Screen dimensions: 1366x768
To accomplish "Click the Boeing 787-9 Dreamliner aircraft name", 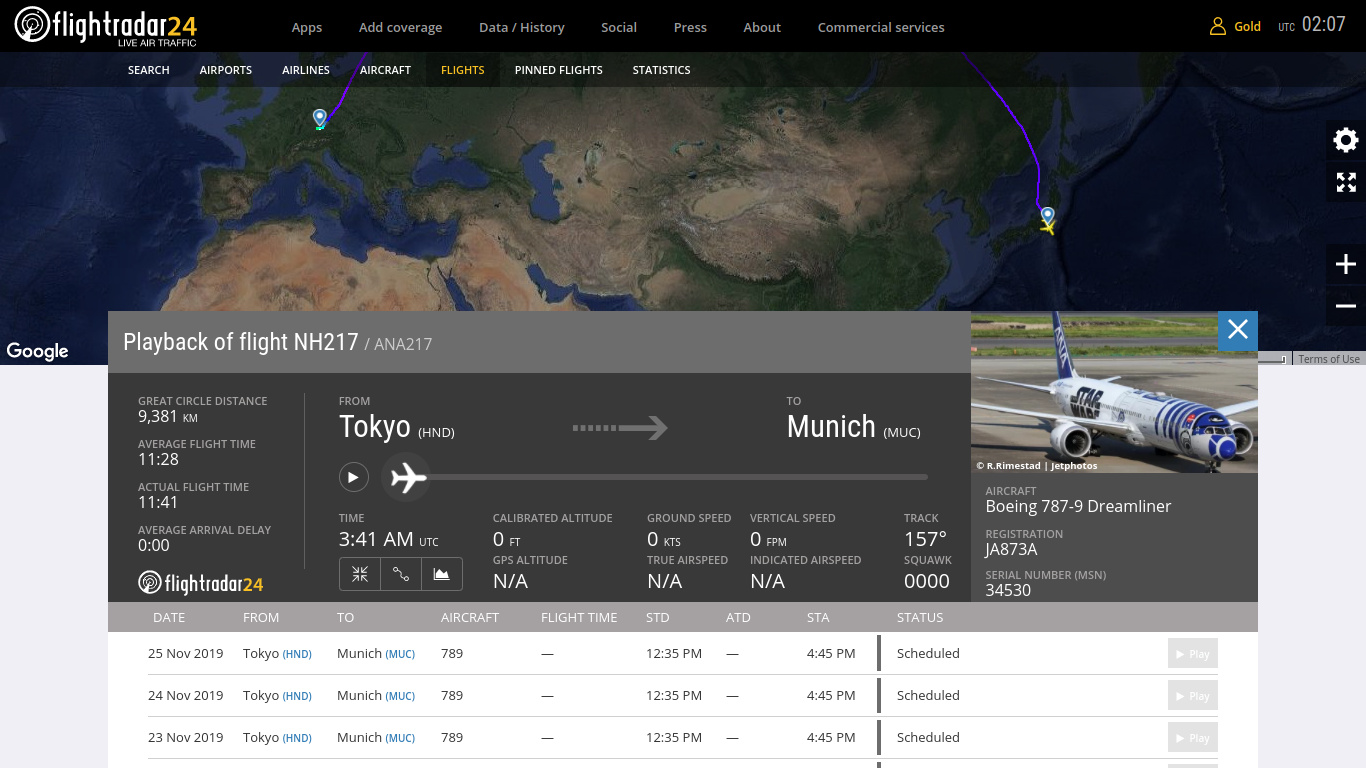I will [x=1078, y=506].
